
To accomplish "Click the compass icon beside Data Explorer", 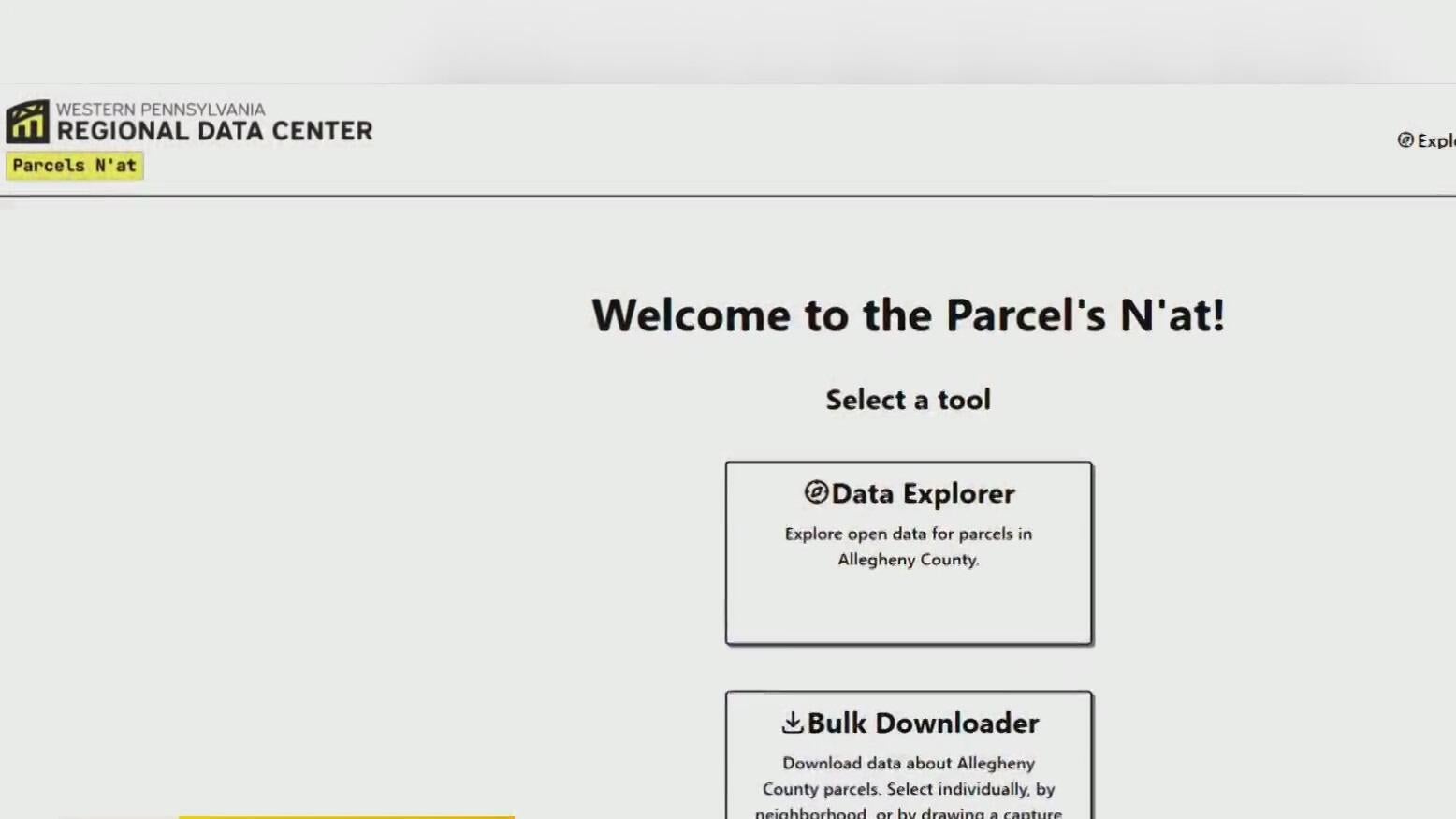I will [x=816, y=492].
